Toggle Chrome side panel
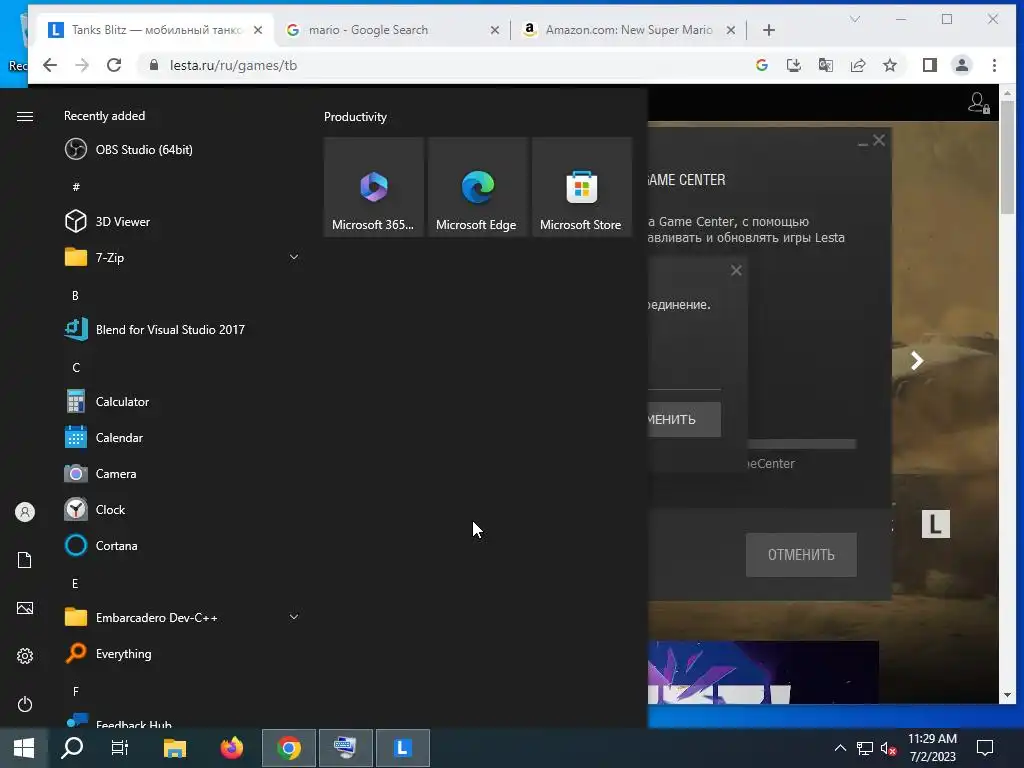Image resolution: width=1024 pixels, height=768 pixels. tap(929, 65)
